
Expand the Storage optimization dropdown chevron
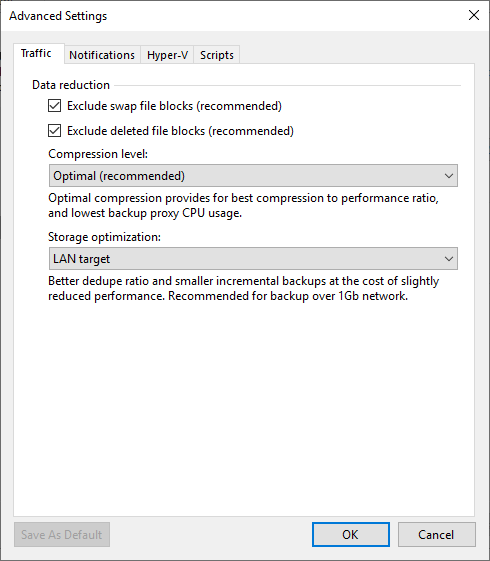[449, 259]
